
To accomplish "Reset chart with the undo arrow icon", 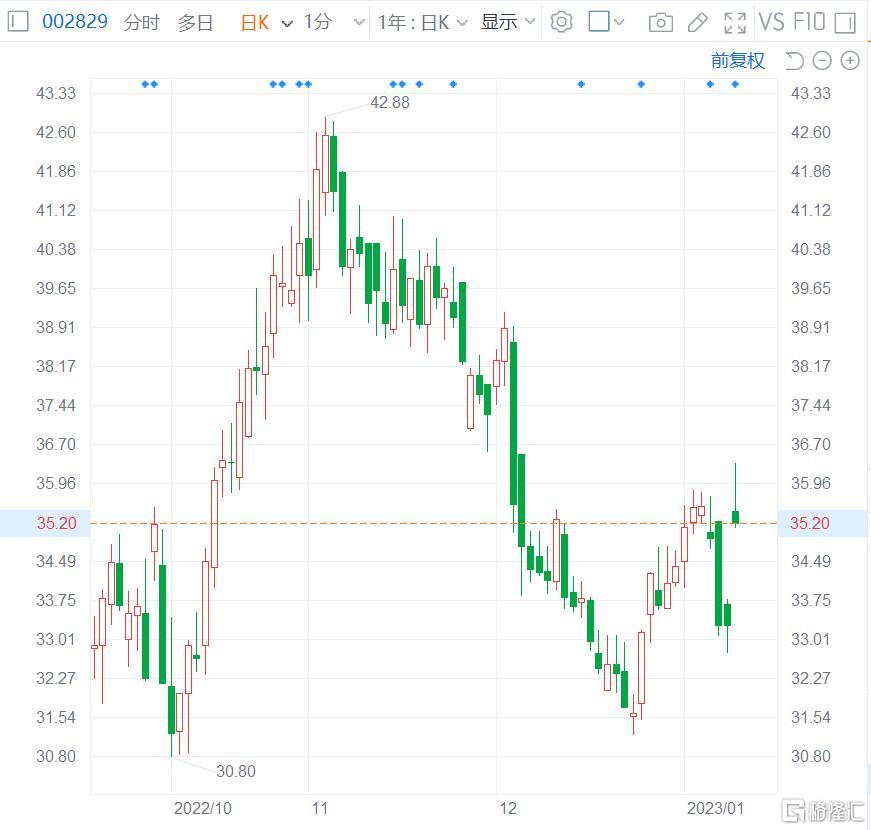I will click(794, 61).
